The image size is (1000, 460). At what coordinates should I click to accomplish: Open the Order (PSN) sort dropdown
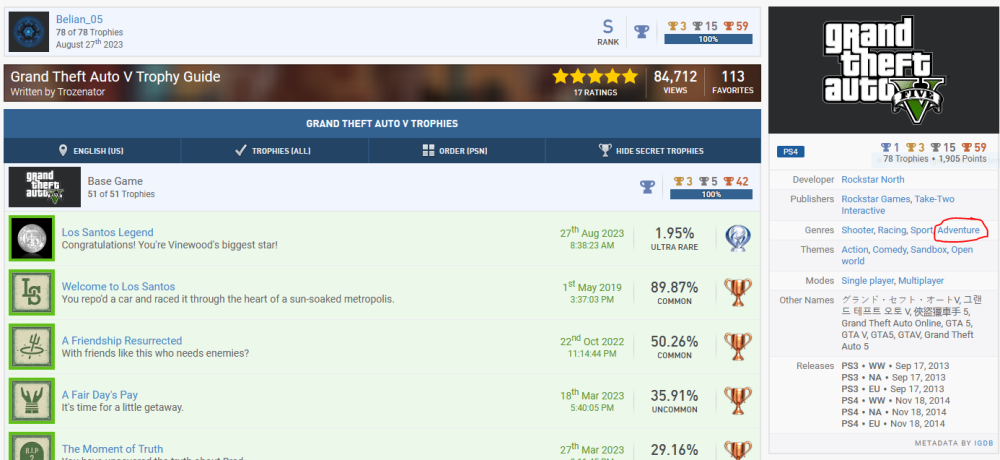457,151
